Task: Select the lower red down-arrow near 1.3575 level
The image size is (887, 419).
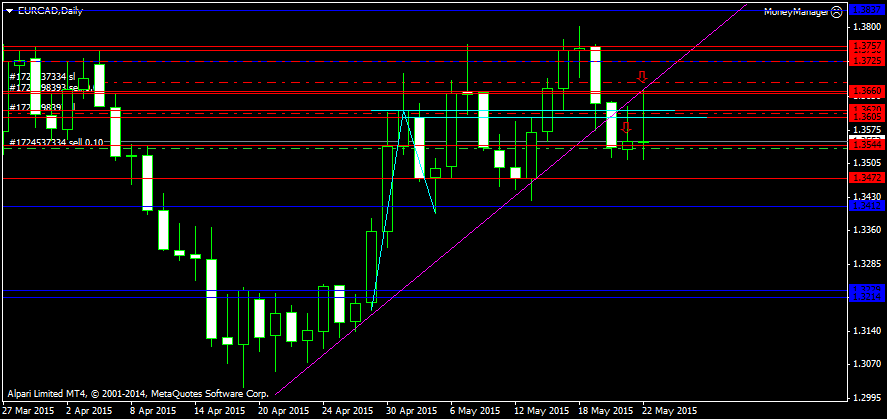Action: tap(626, 127)
